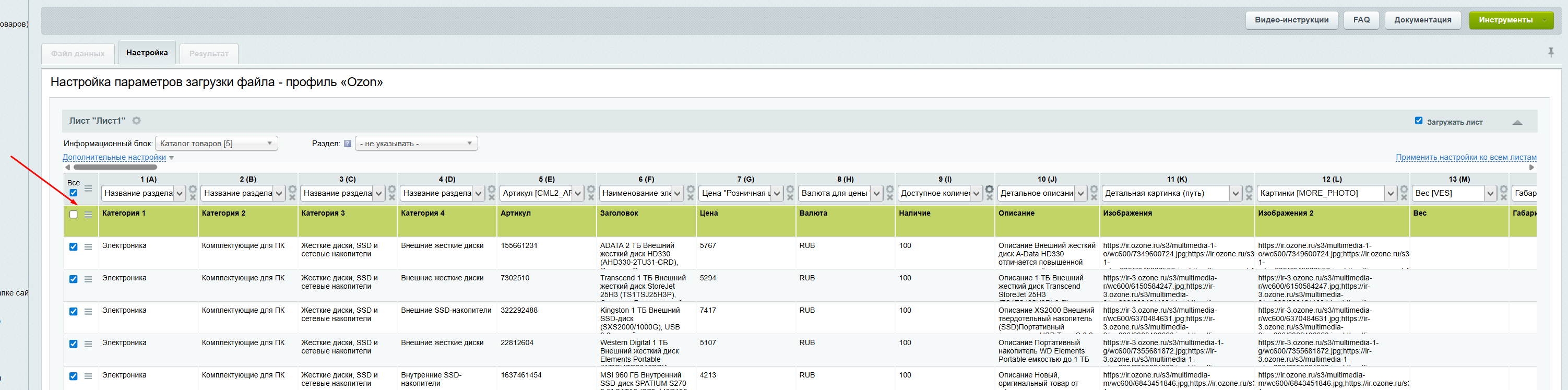The image size is (1568, 390).
Task: Open the Инструменты menu button
Action: click(x=1512, y=20)
